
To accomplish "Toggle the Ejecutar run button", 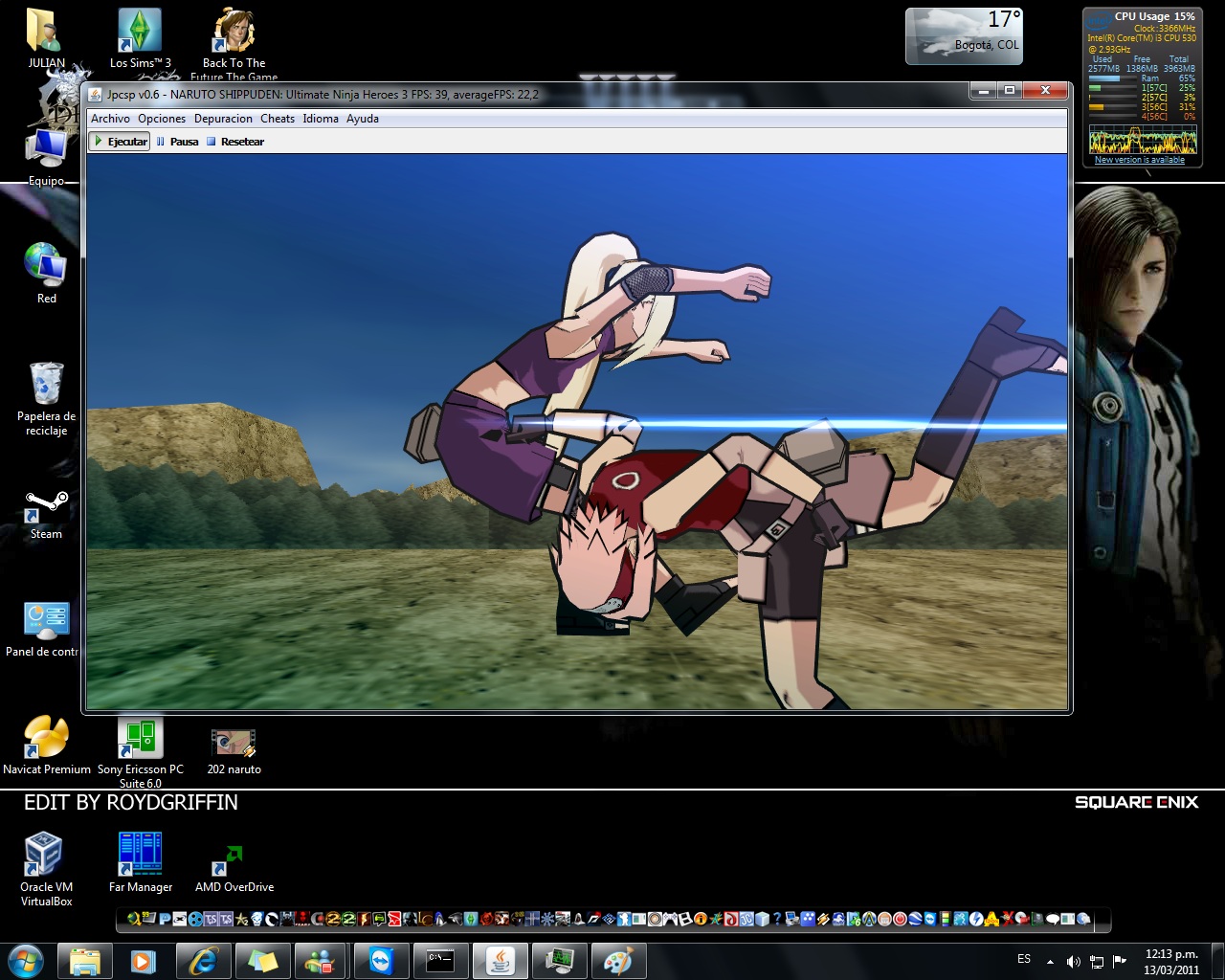I will click(120, 142).
